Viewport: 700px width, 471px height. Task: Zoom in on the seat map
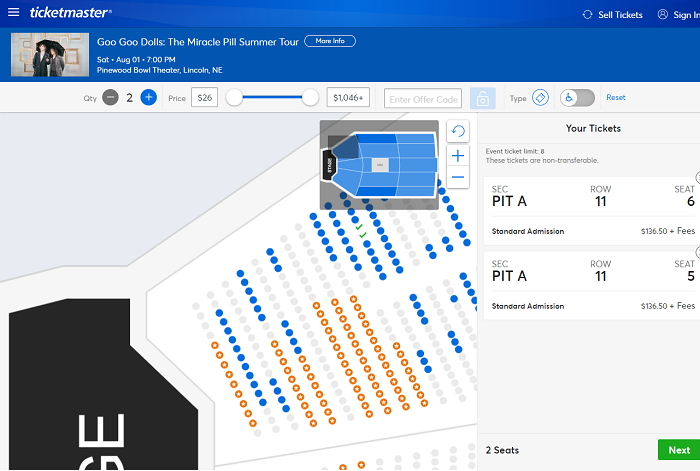458,156
